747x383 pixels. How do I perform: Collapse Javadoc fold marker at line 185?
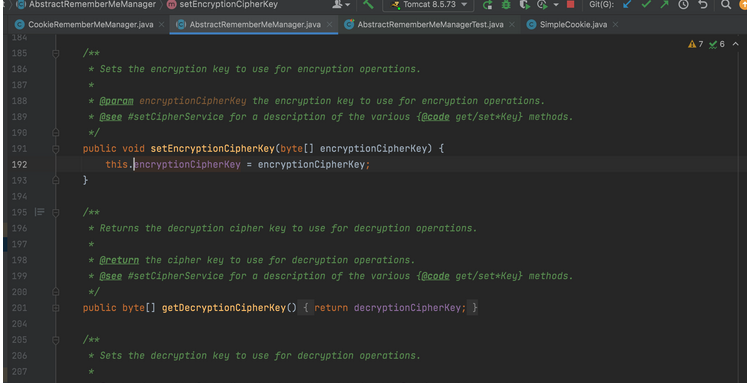(x=56, y=53)
